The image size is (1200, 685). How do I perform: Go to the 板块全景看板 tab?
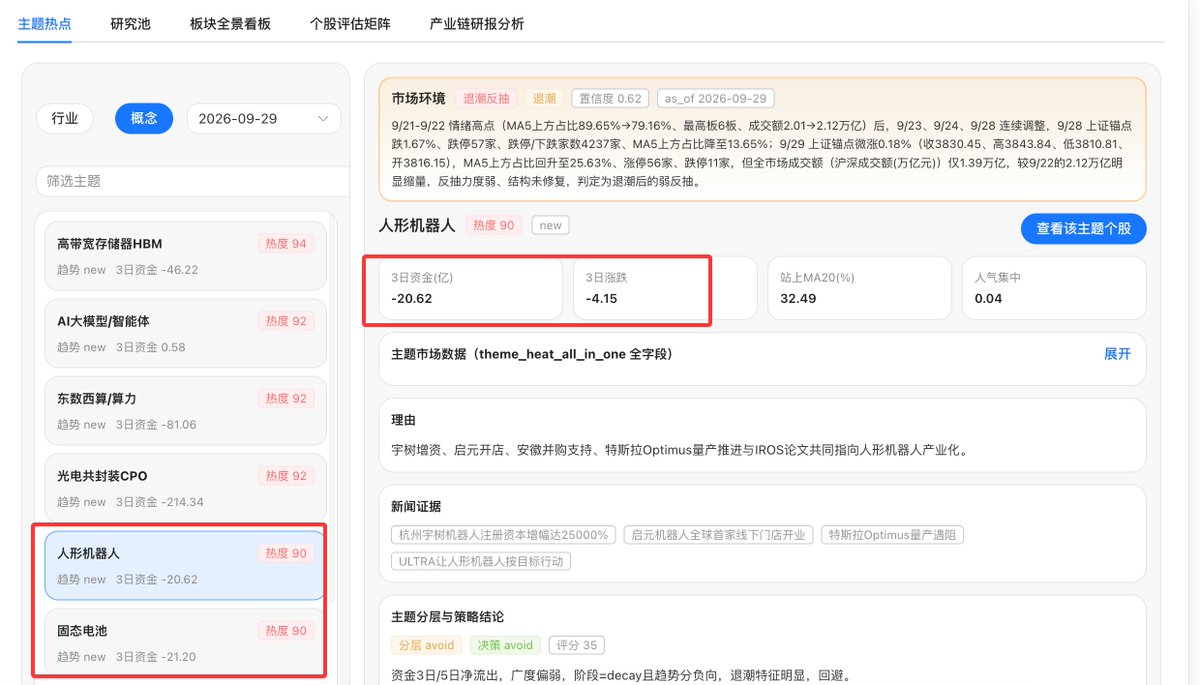click(230, 23)
